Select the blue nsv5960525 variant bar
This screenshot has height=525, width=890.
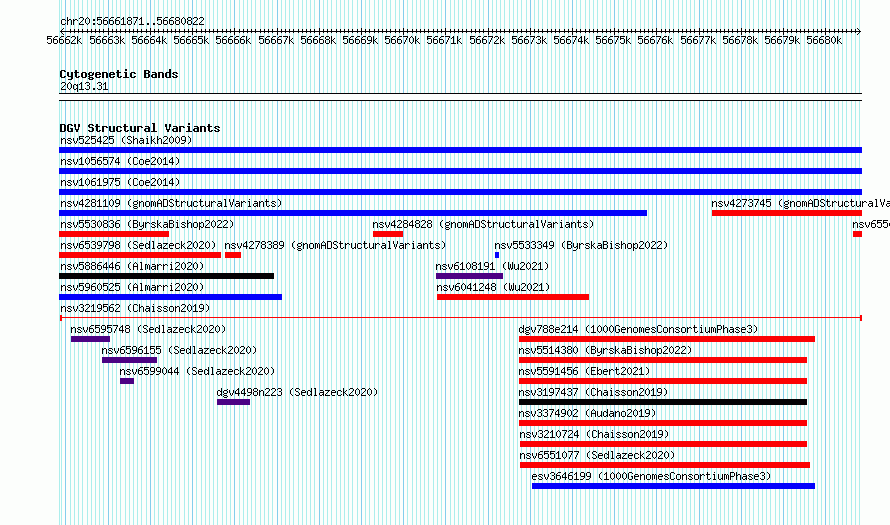[170, 297]
